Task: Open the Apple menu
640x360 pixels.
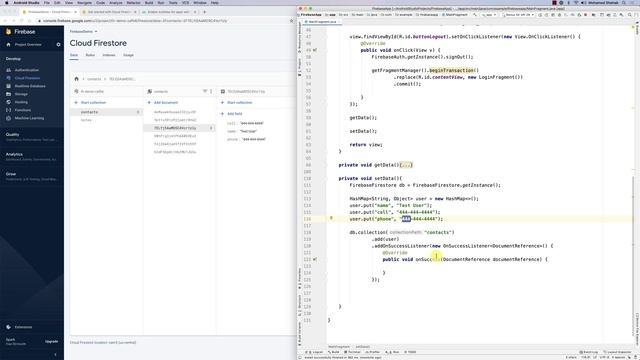Action: (7, 3)
